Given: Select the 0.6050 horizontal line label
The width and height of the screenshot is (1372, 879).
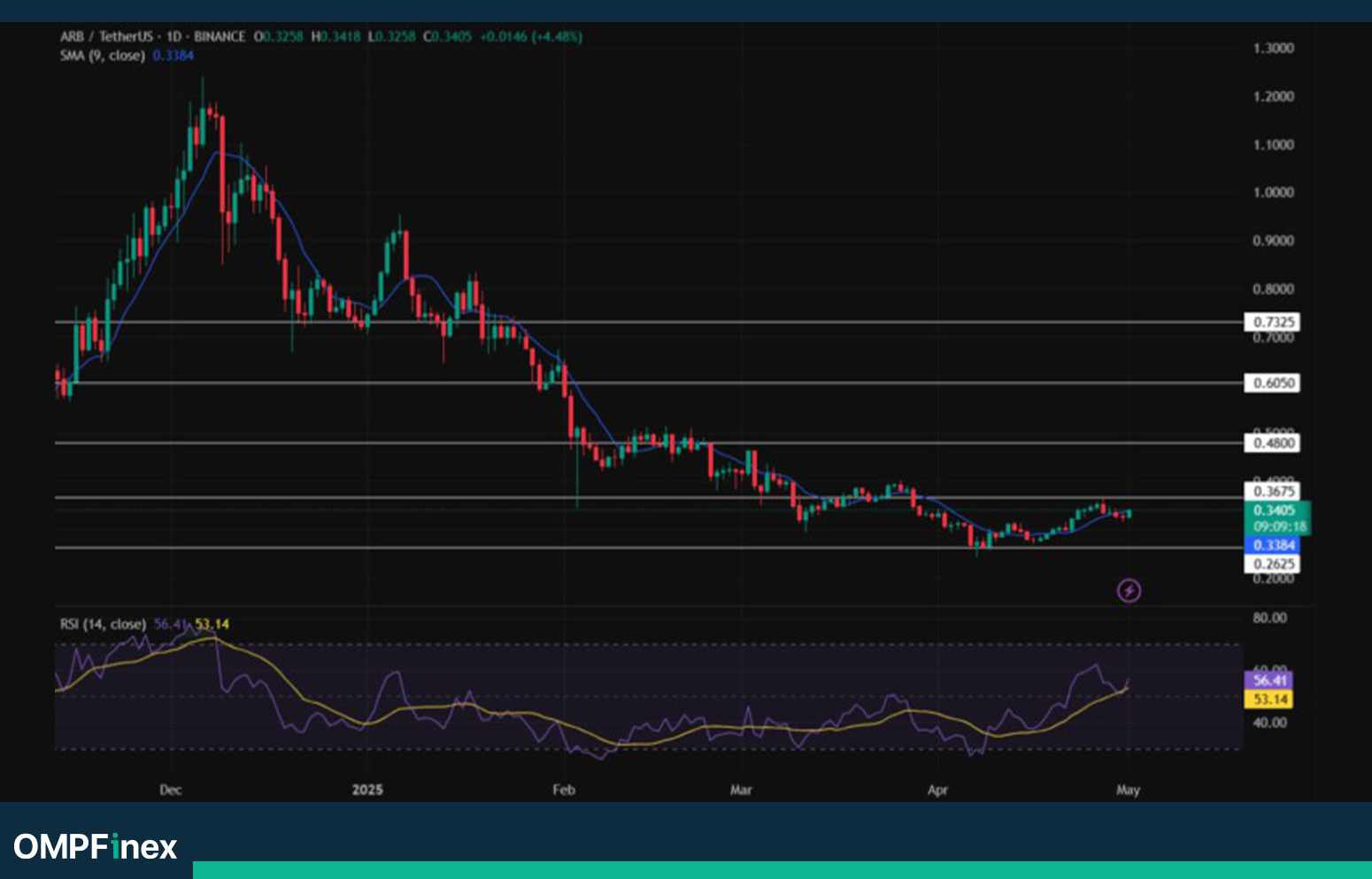Looking at the screenshot, I should [x=1272, y=383].
